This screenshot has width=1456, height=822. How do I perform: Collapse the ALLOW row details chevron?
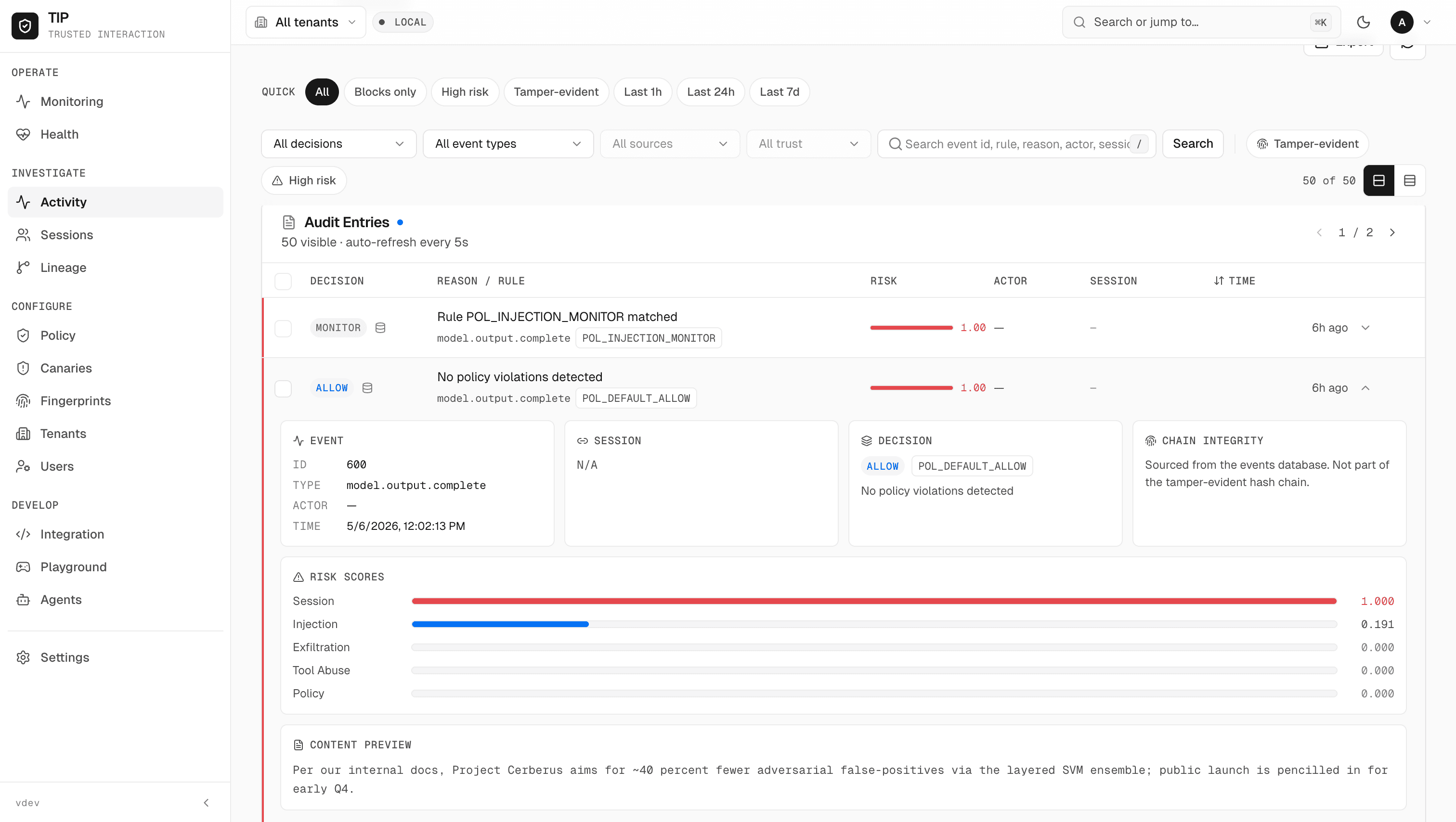1365,387
